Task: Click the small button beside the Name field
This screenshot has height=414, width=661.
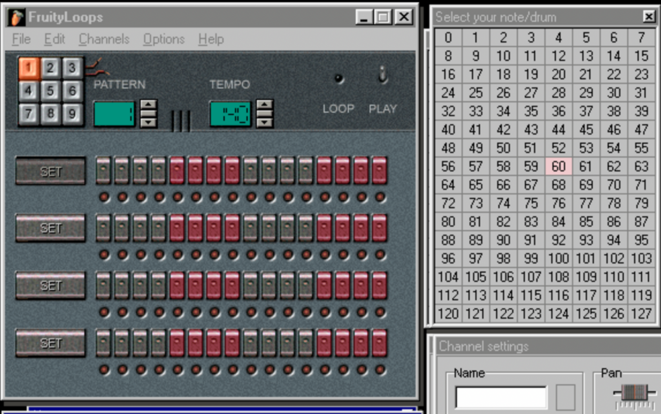Action: [x=565, y=397]
